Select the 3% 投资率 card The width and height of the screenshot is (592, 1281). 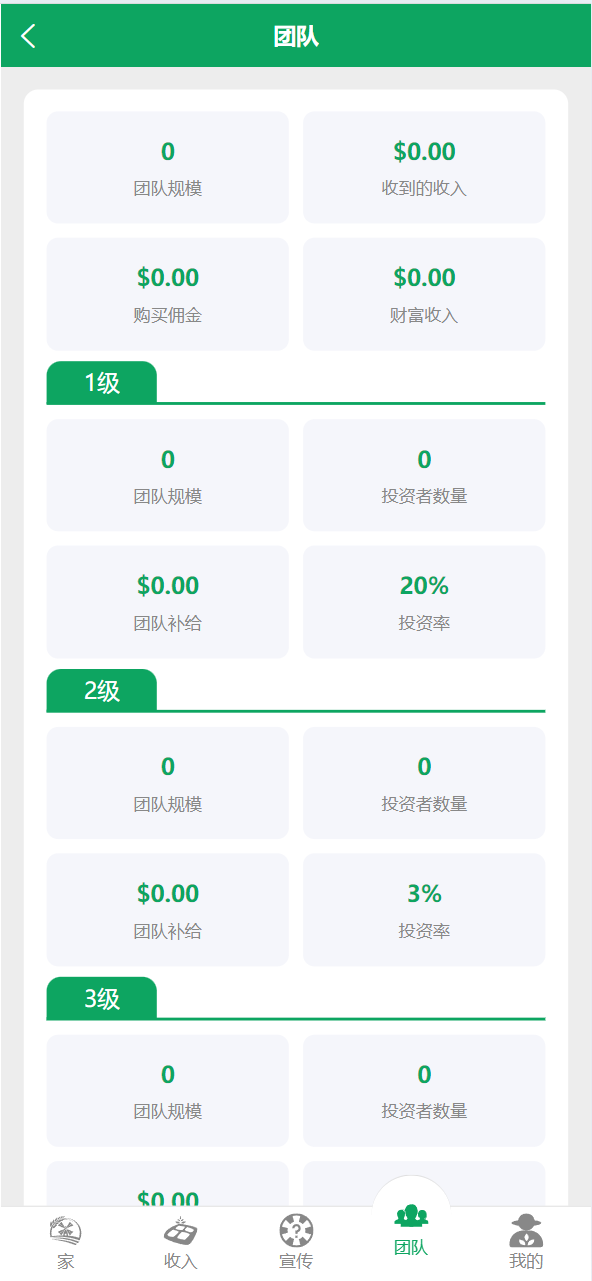[424, 910]
